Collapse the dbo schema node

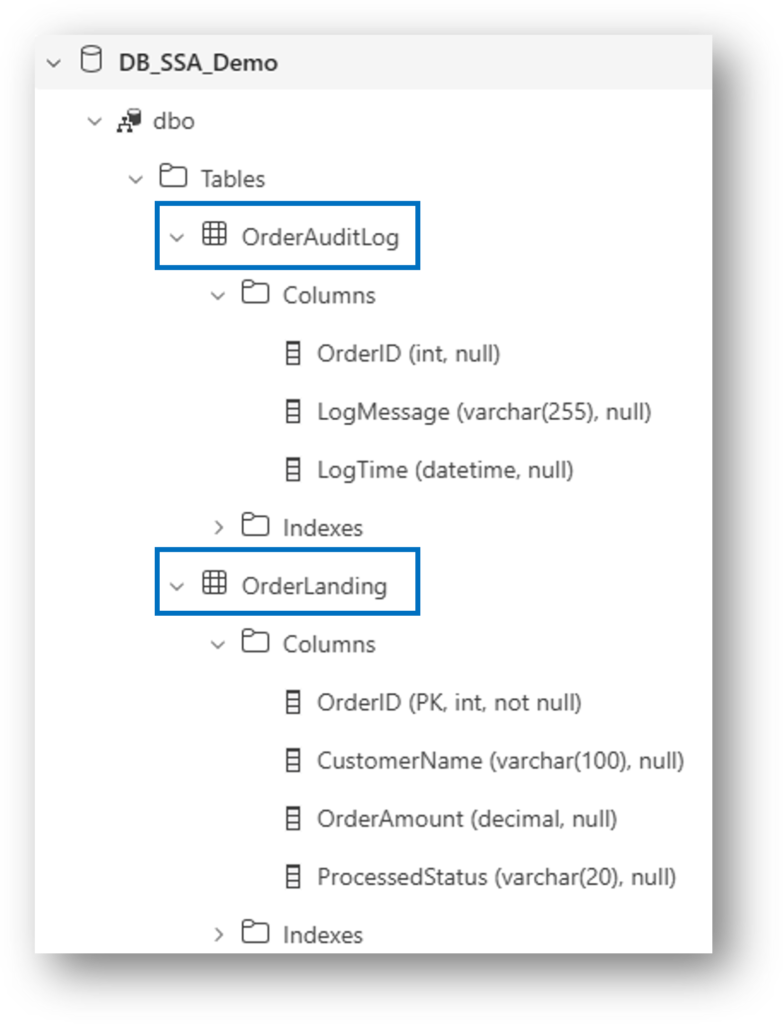pos(95,122)
